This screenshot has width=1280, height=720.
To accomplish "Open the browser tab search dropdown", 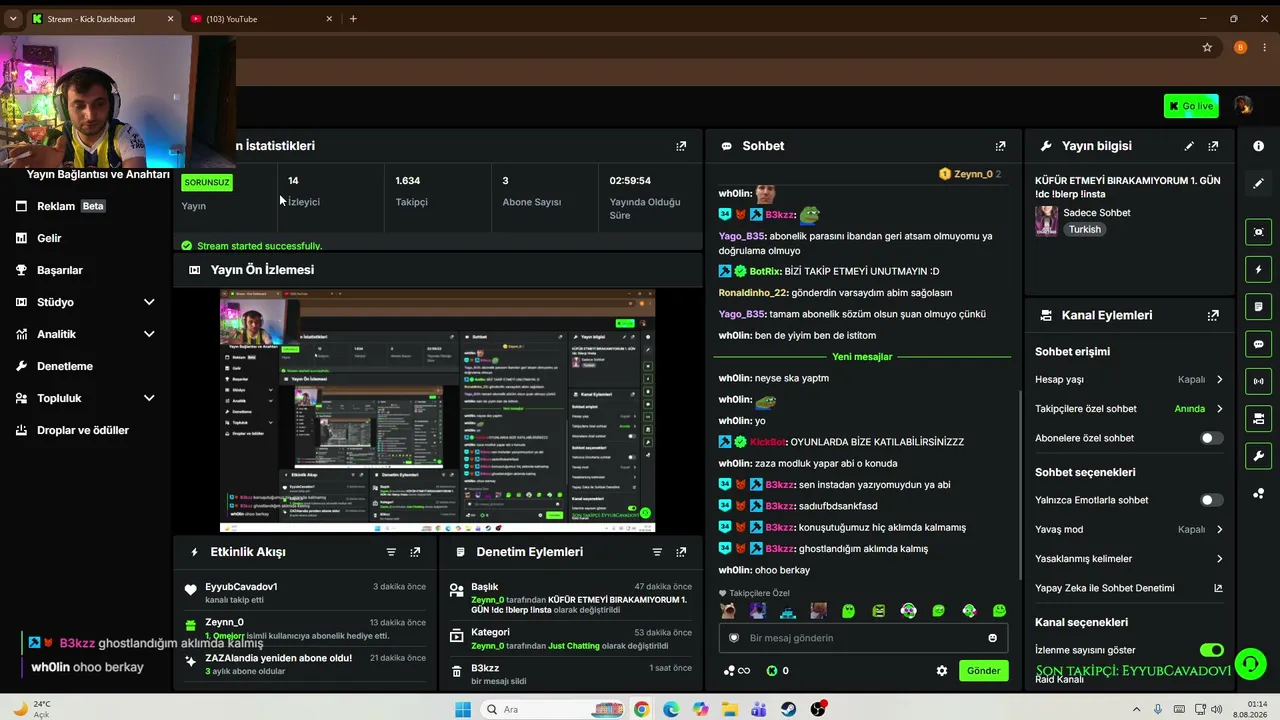I will point(13,18).
